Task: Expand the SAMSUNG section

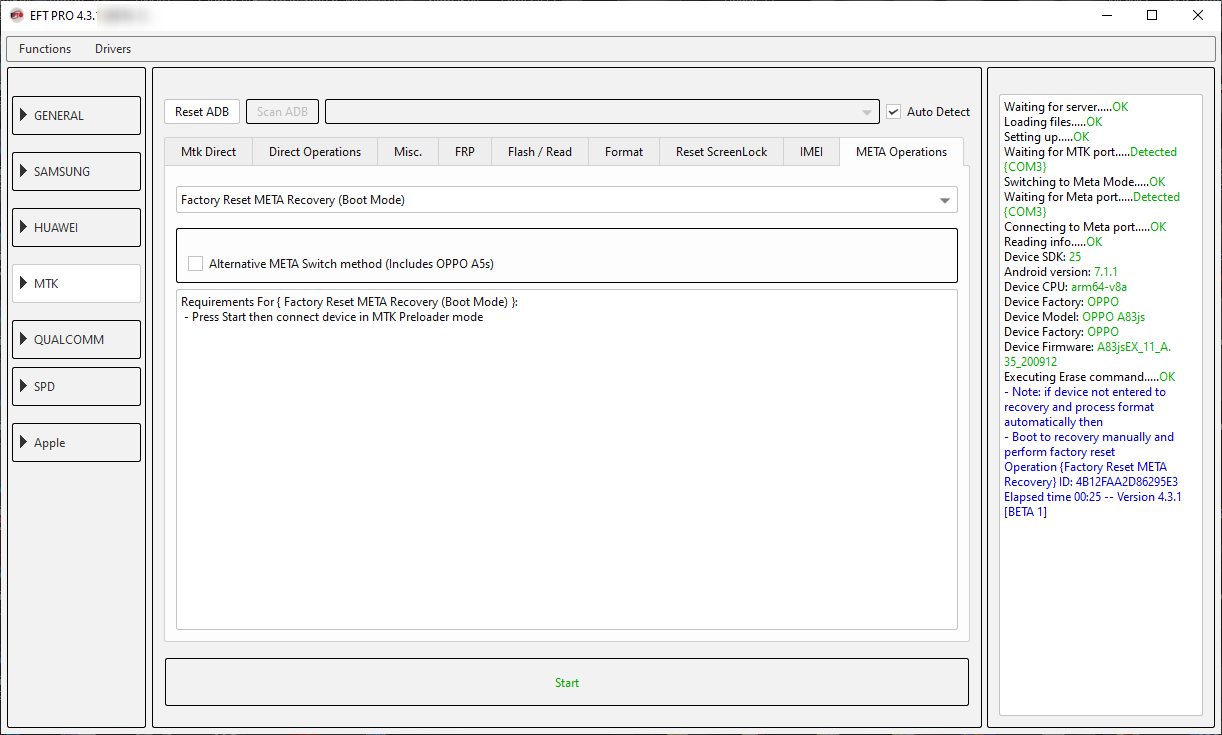Action: click(x=76, y=171)
